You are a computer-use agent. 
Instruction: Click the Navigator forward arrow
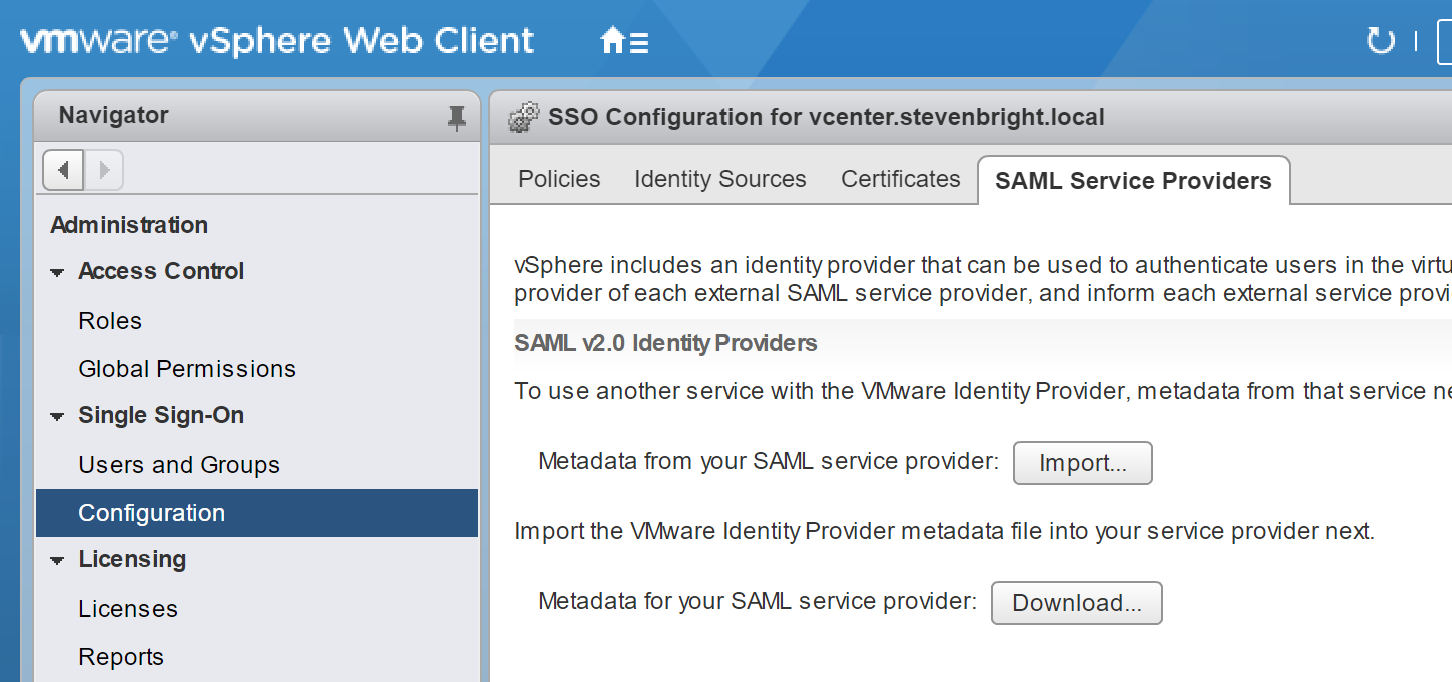pos(103,169)
